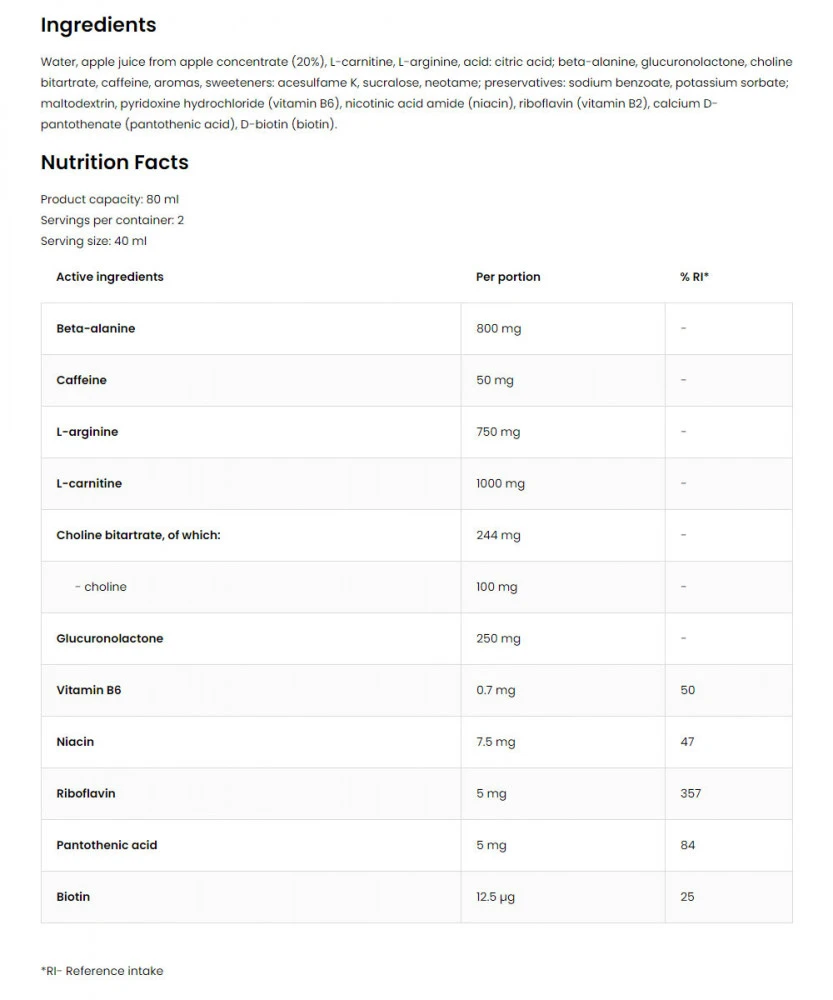Viewport: 833px width, 1000px height.
Task: Click the Vitamin B6 row label
Action: point(89,690)
